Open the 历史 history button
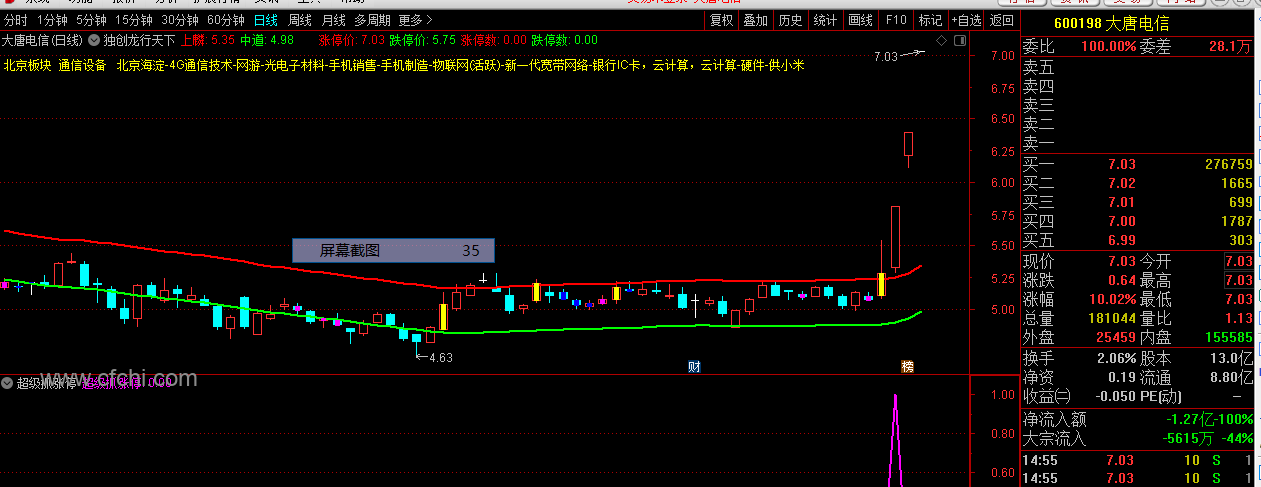Image resolution: width=1261 pixels, height=487 pixels. [x=790, y=20]
